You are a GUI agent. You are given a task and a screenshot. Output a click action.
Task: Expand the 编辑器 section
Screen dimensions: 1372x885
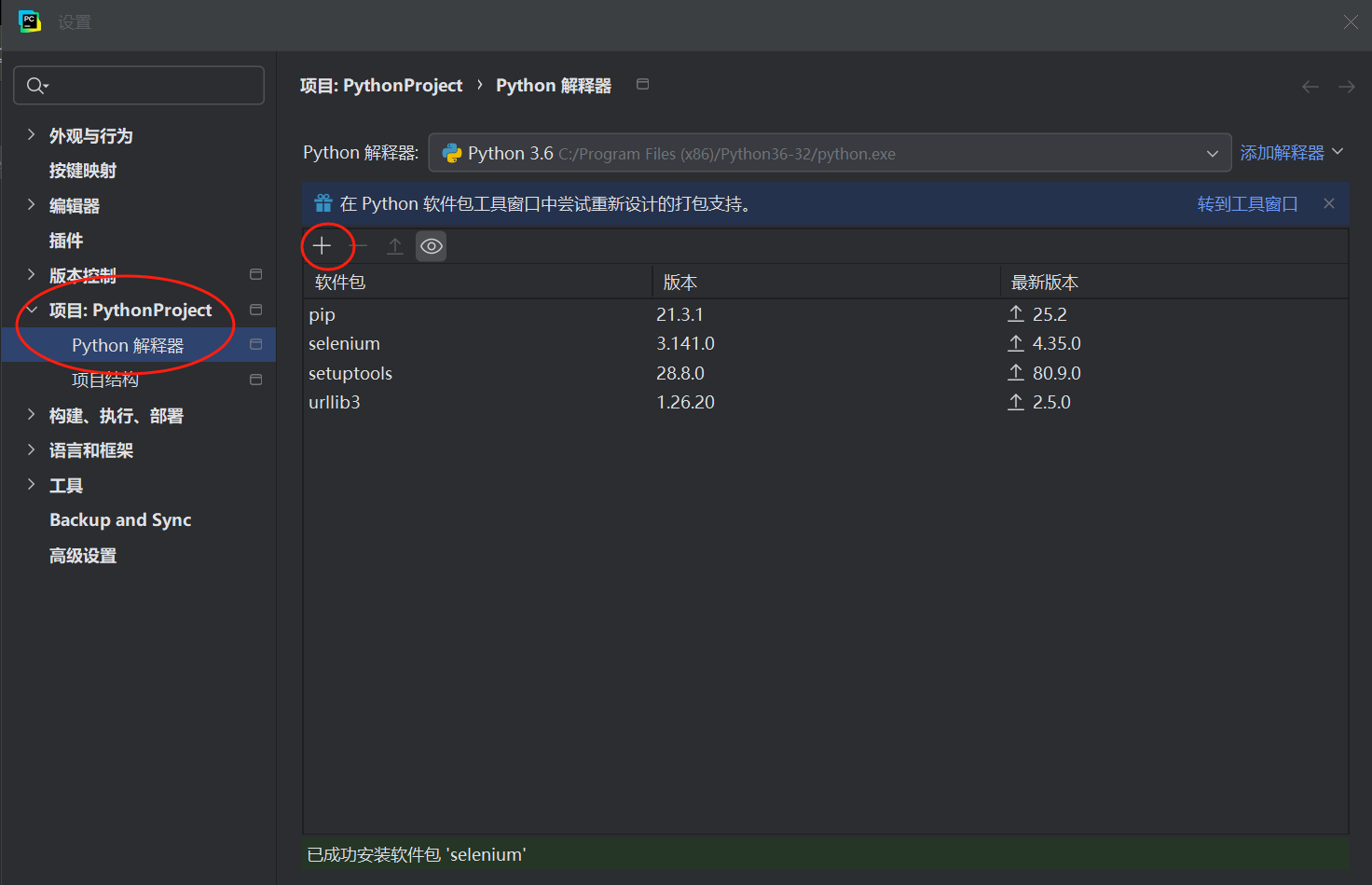(x=31, y=204)
